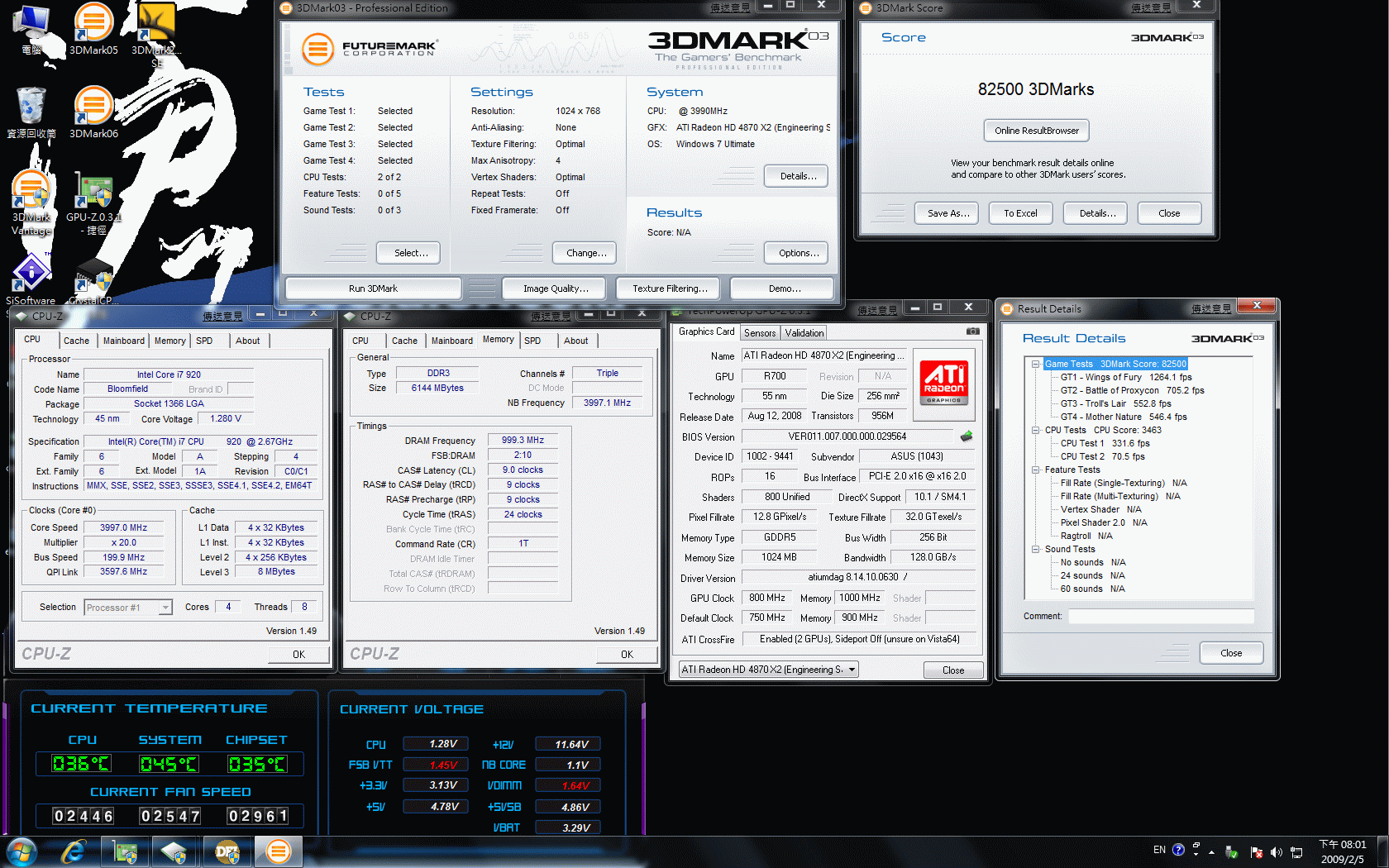Select the CPU Test 2 row
The width and height of the screenshot is (1389, 868).
pyautogui.click(x=1103, y=456)
